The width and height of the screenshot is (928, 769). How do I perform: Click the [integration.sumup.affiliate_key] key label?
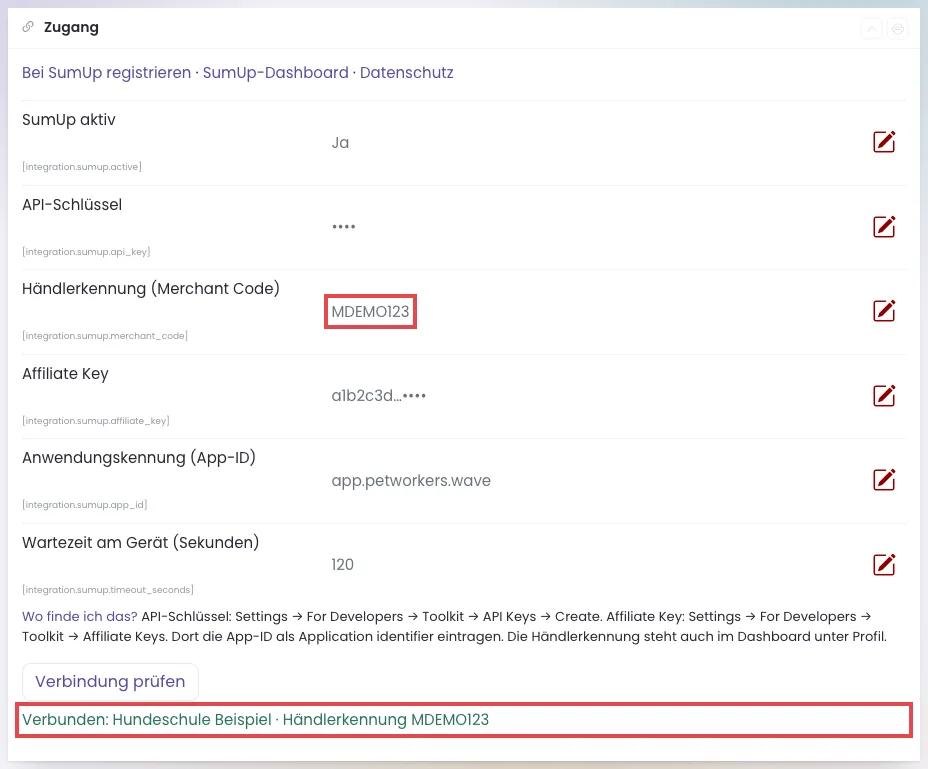point(96,420)
